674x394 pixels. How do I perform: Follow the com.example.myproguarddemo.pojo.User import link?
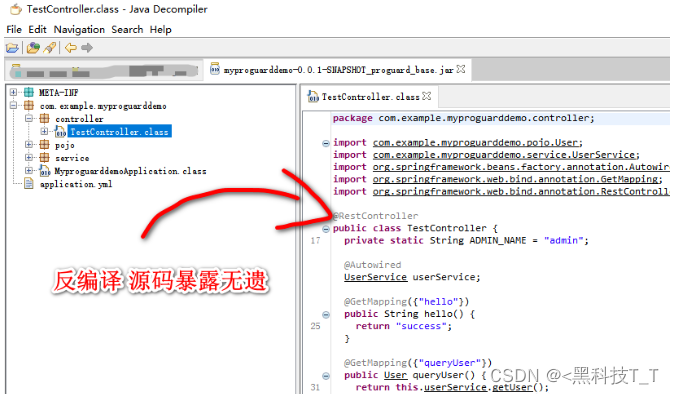click(475, 143)
